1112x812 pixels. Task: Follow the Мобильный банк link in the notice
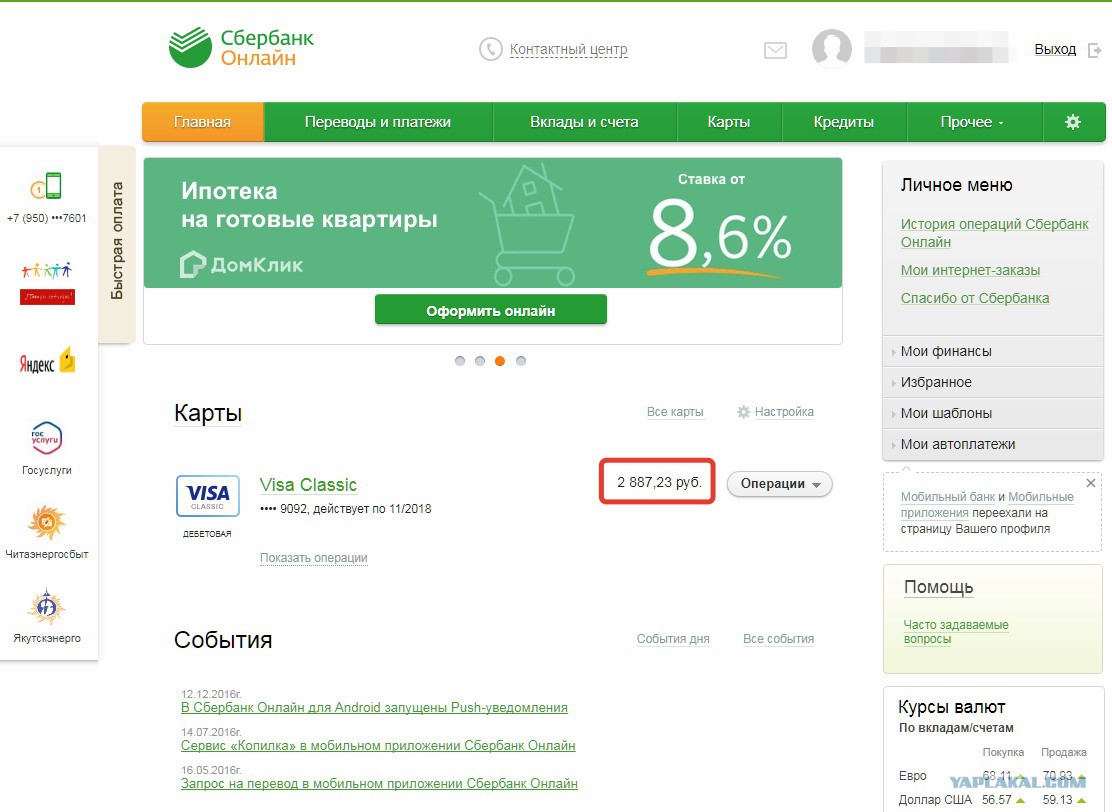click(x=949, y=497)
